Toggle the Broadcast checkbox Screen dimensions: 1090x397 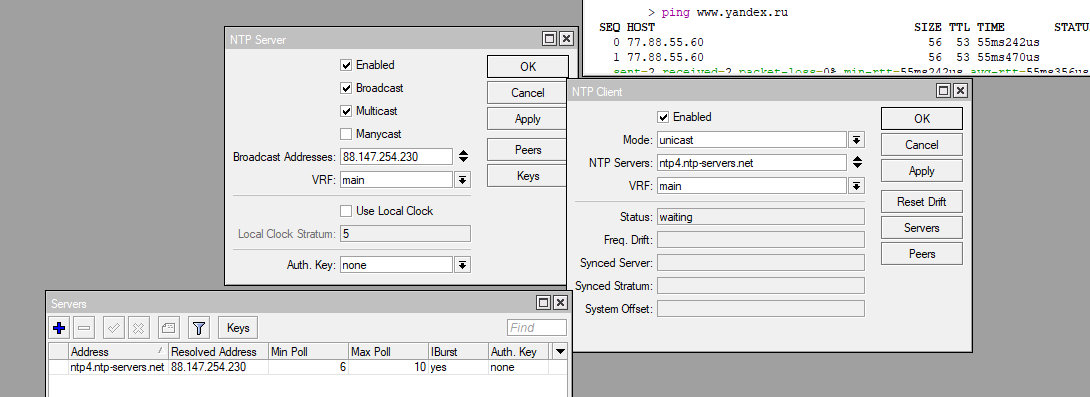tap(346, 88)
